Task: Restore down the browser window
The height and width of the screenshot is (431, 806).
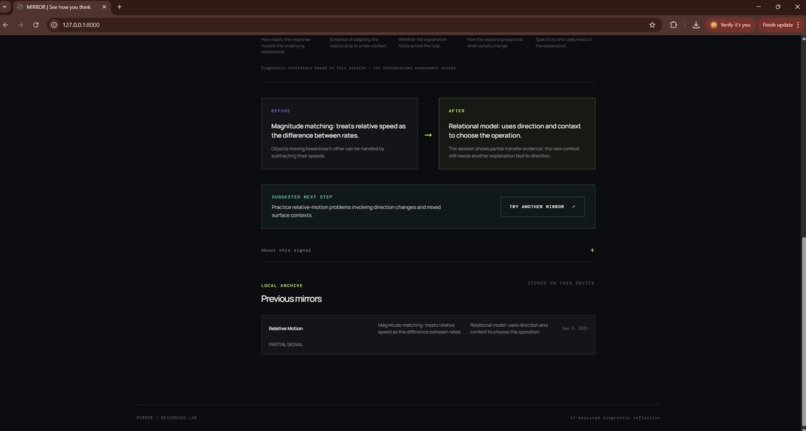Action: click(x=778, y=7)
